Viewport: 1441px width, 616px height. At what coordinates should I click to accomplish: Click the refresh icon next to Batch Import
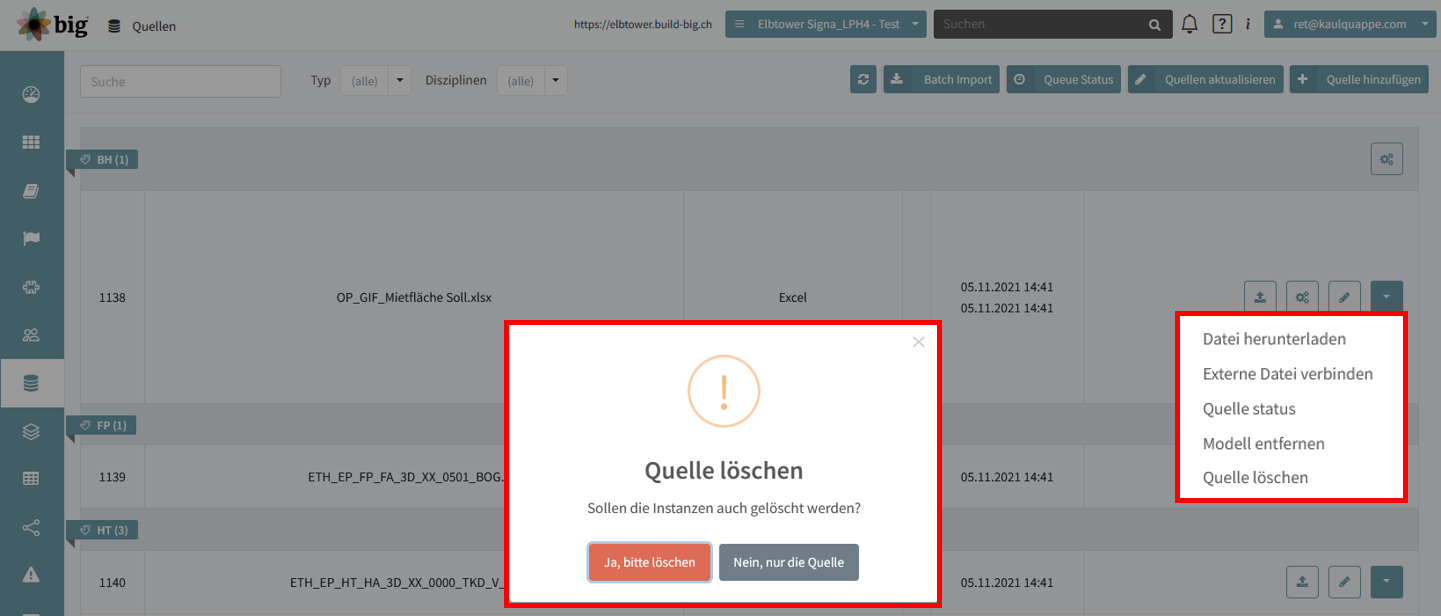point(863,79)
